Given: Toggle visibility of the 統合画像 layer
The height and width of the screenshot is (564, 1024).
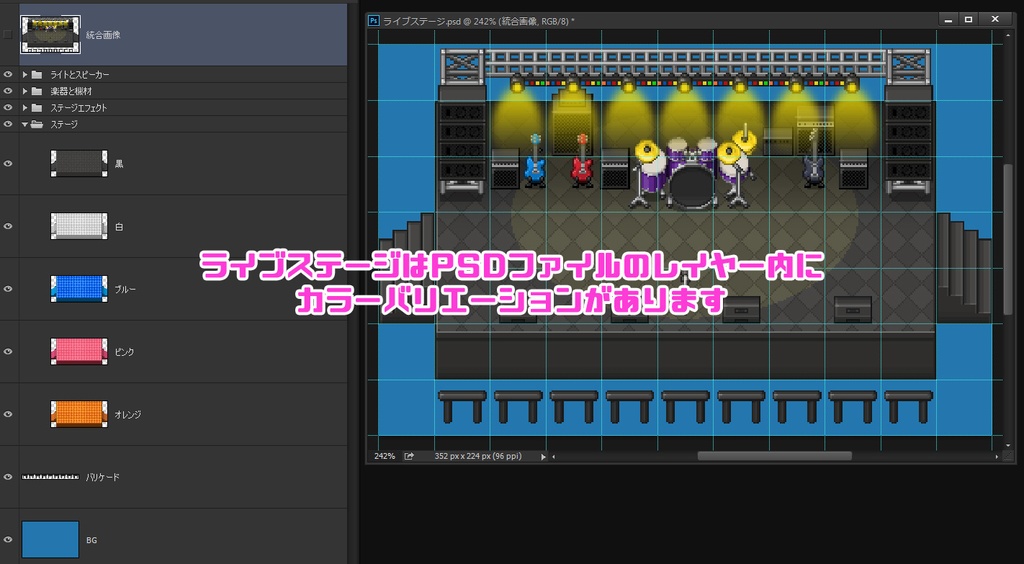Looking at the screenshot, I should pyautogui.click(x=8, y=35).
